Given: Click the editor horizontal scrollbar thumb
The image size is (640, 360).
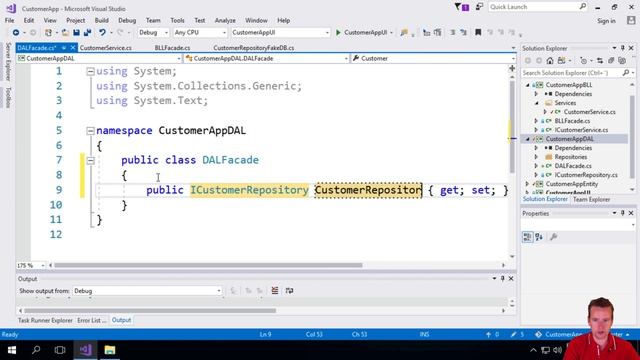Looking at the screenshot, I should 208,265.
